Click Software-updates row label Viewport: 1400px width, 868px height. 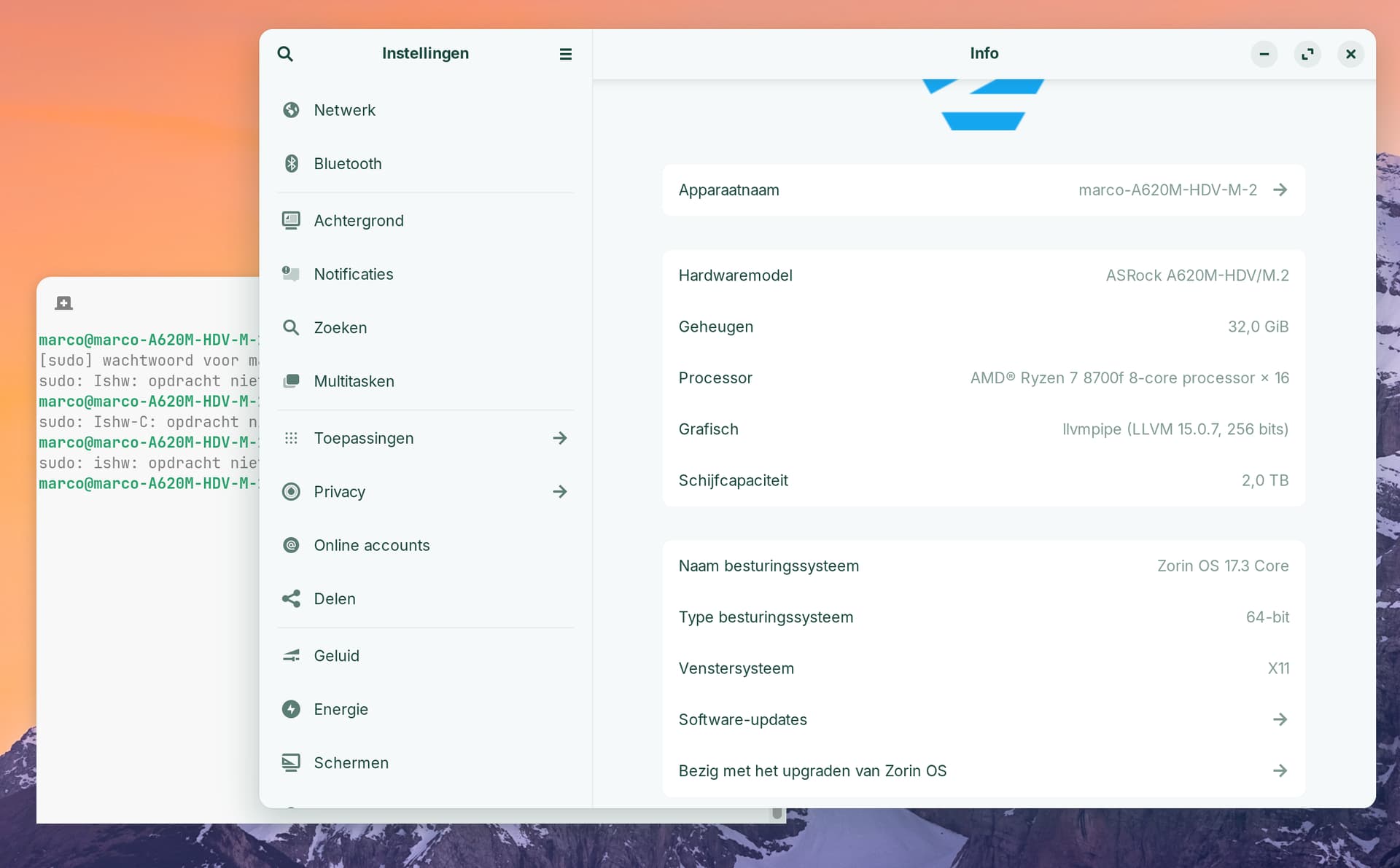click(742, 719)
